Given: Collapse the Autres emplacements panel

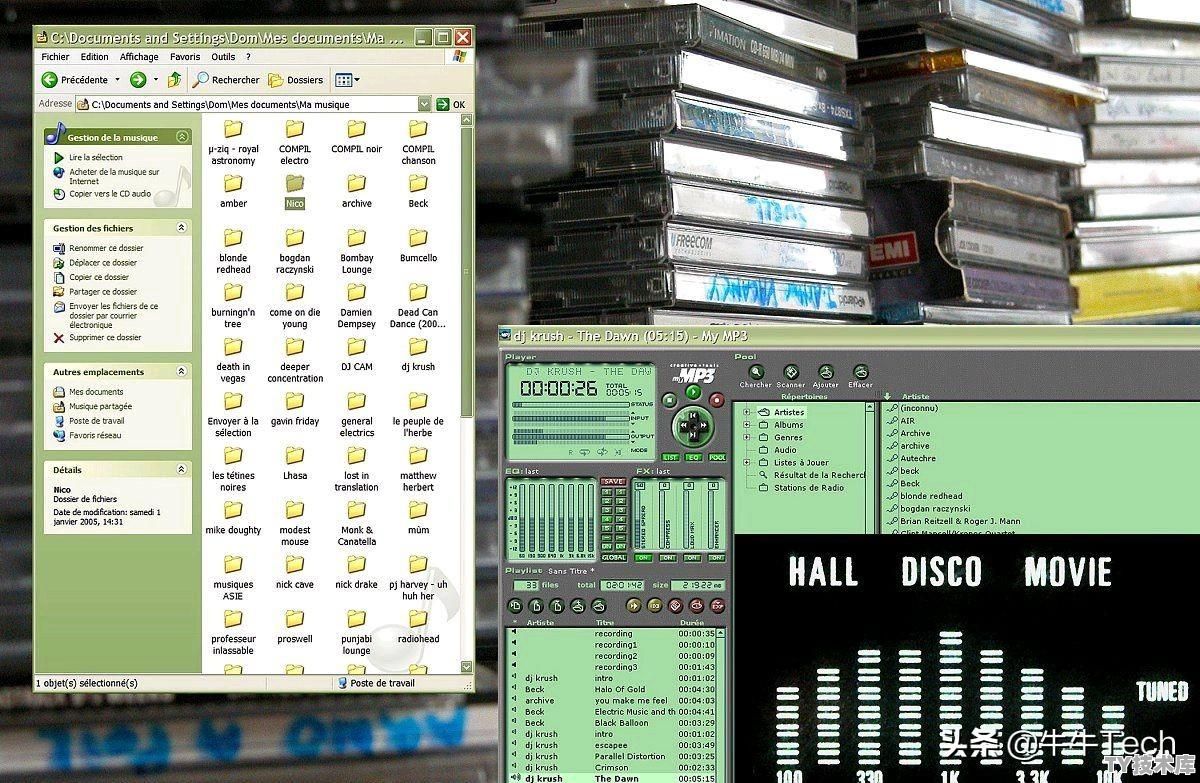Looking at the screenshot, I should pyautogui.click(x=182, y=371).
